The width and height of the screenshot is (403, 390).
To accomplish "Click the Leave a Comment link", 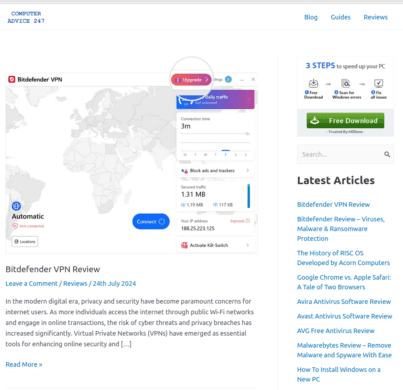I will [31, 284].
